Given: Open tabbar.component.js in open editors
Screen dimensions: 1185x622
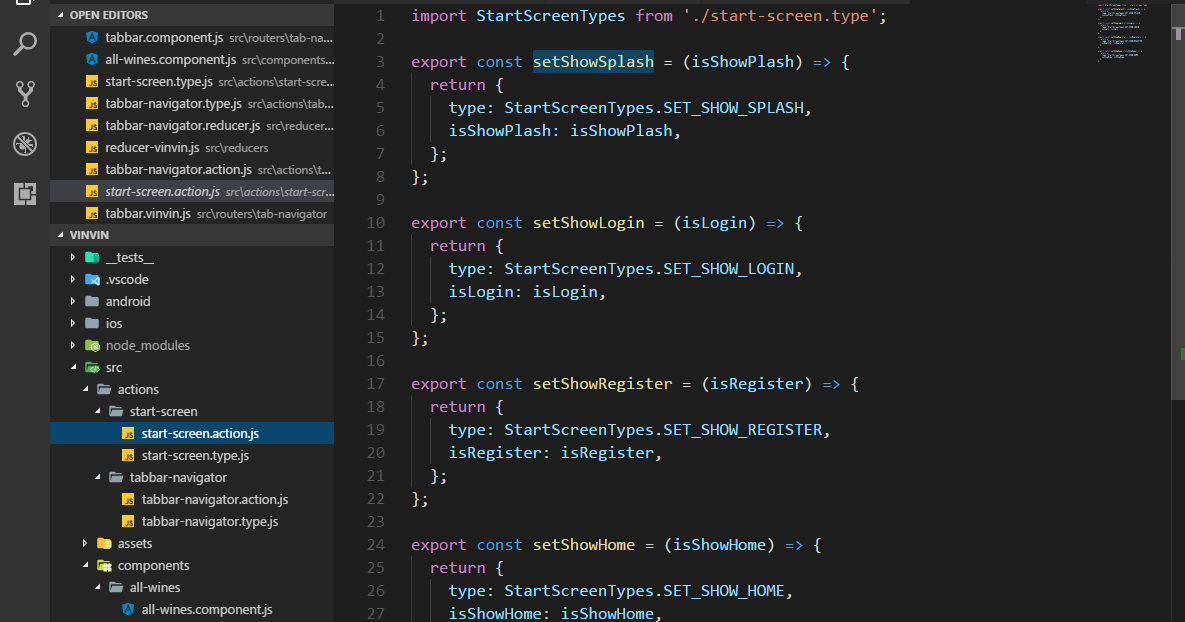Looking at the screenshot, I should click(x=192, y=37).
